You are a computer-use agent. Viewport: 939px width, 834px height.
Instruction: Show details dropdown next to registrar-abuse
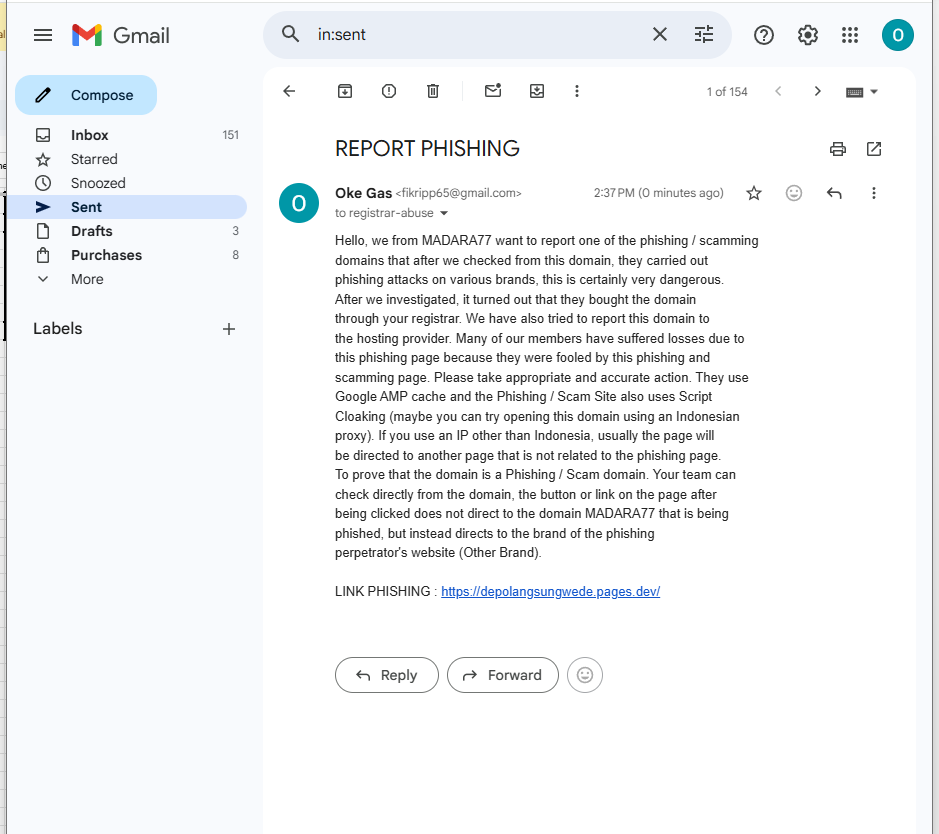[x=444, y=213]
